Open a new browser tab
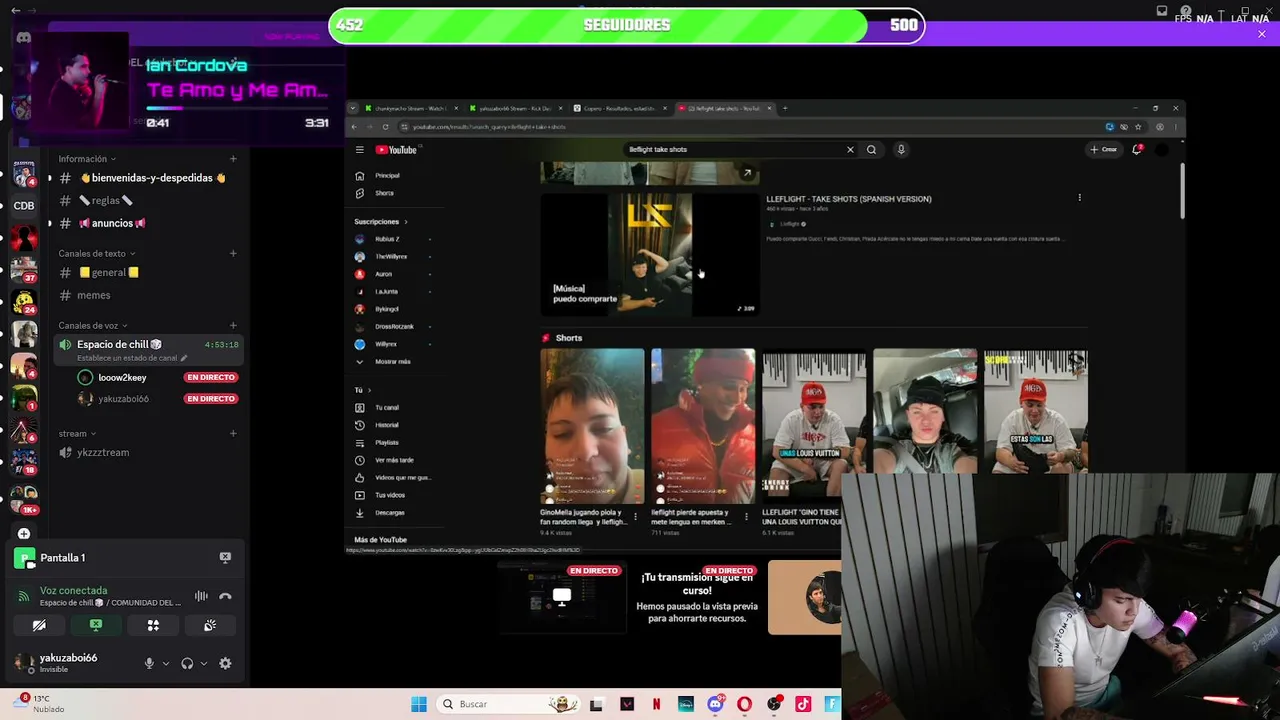The height and width of the screenshot is (720, 1280). click(785, 108)
